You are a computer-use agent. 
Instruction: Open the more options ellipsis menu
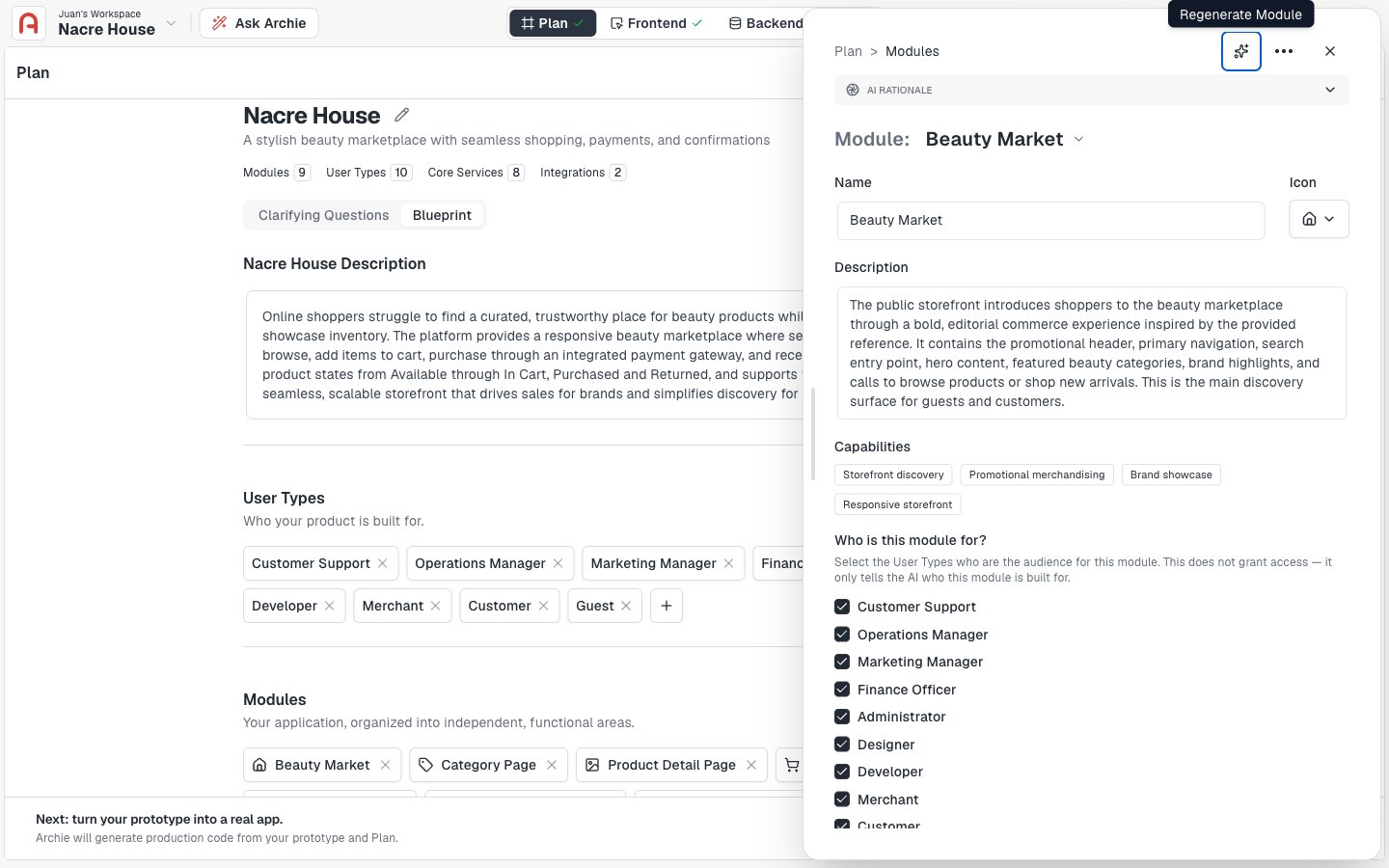click(x=1284, y=51)
